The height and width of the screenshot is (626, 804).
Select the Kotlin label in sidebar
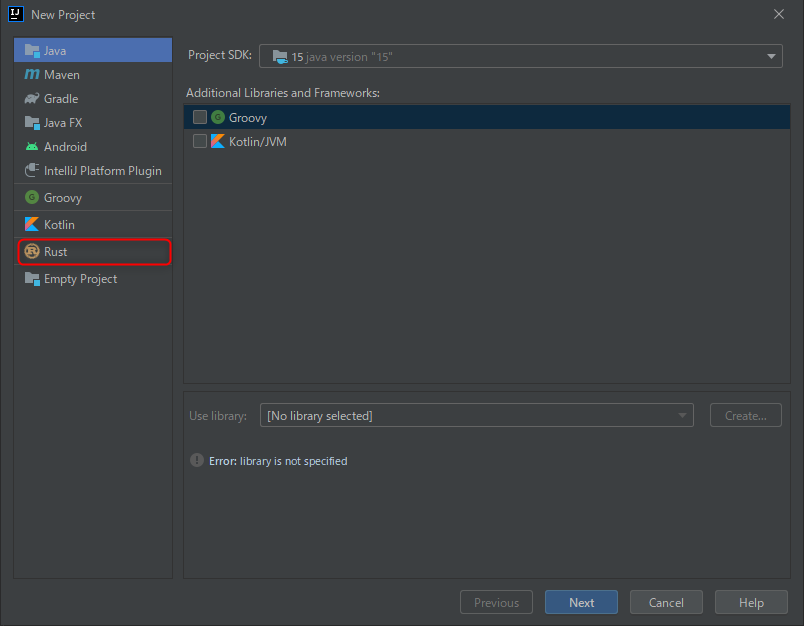tap(59, 225)
